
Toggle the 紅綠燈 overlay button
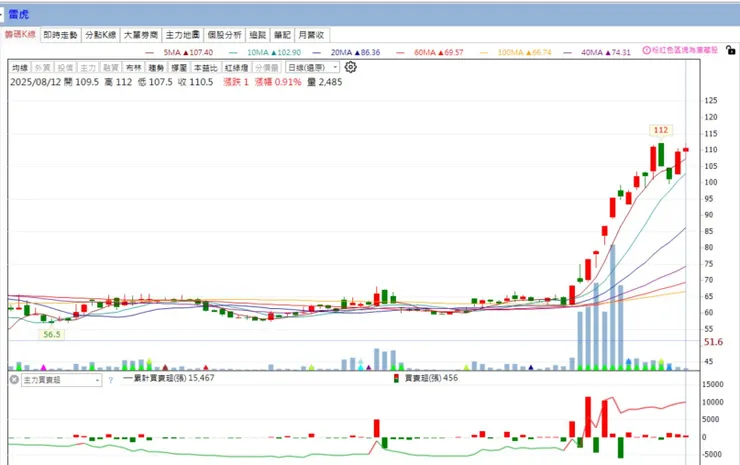(x=236, y=68)
